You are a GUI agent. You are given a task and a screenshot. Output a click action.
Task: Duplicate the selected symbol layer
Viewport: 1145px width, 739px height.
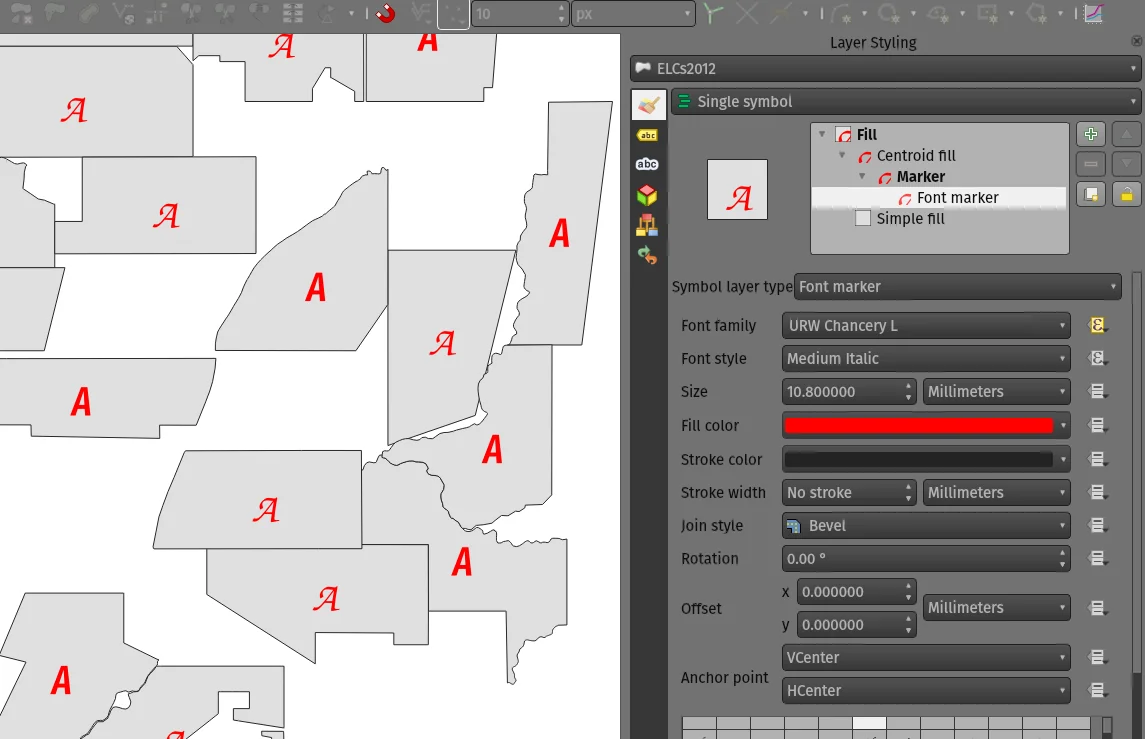tap(1091, 195)
